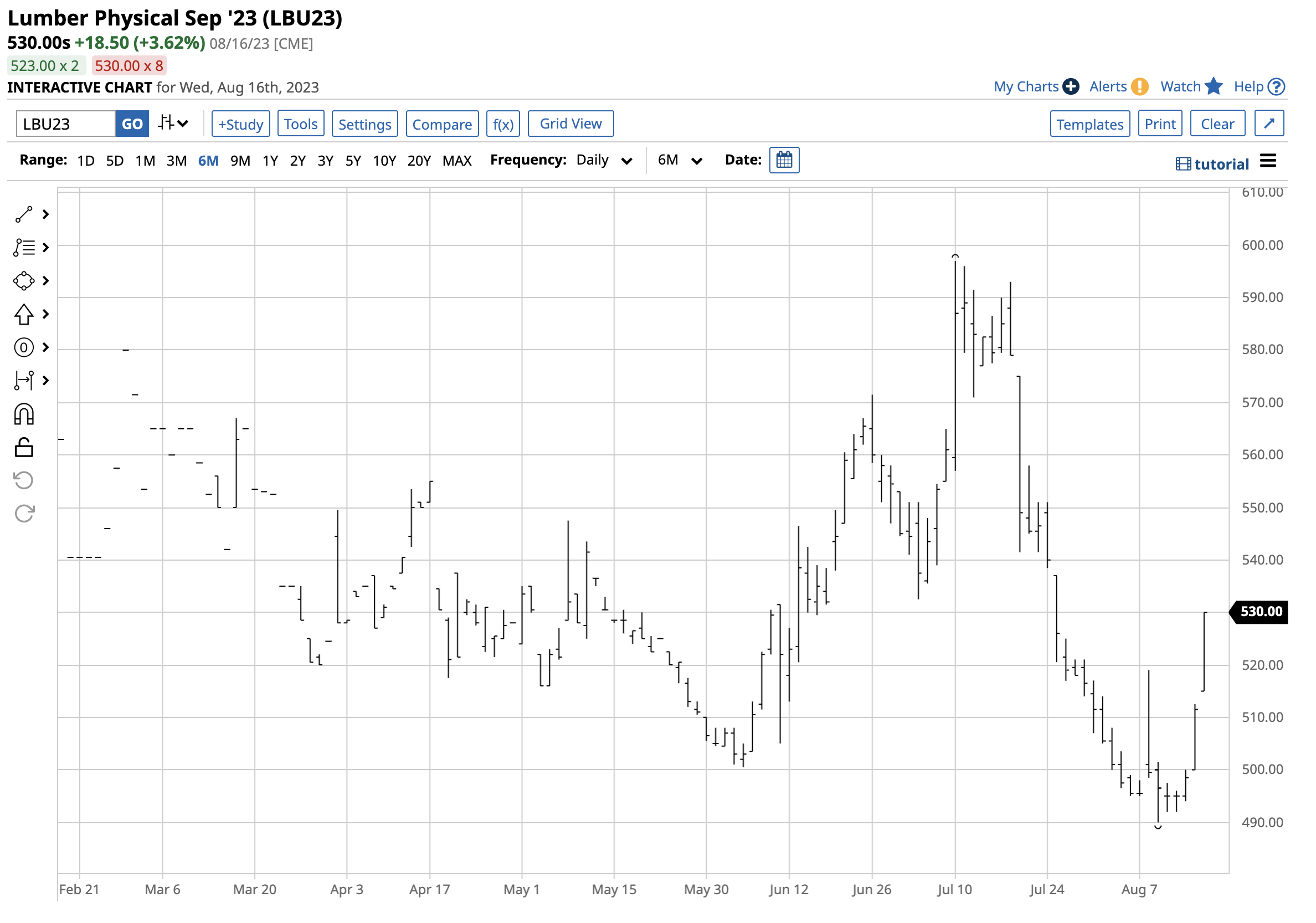Click the Jul 10 date axis label
This screenshot has width=1316, height=923.
[954, 889]
